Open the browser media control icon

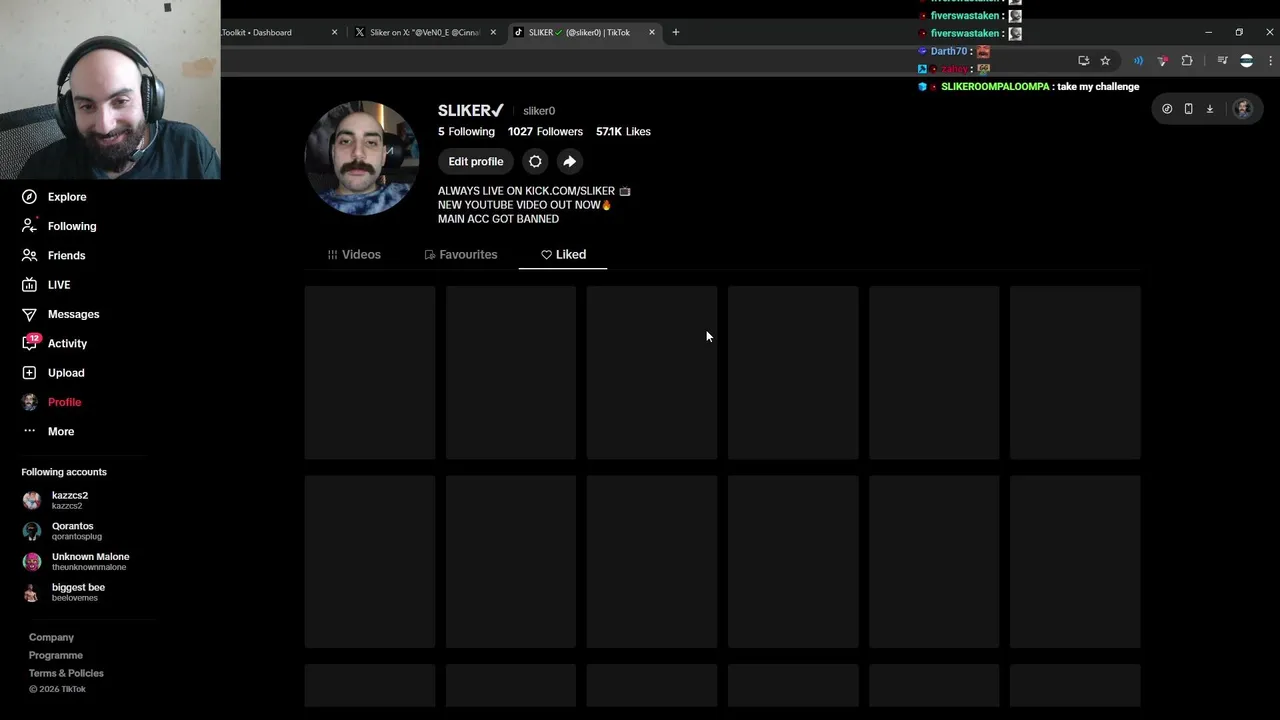tap(1222, 61)
